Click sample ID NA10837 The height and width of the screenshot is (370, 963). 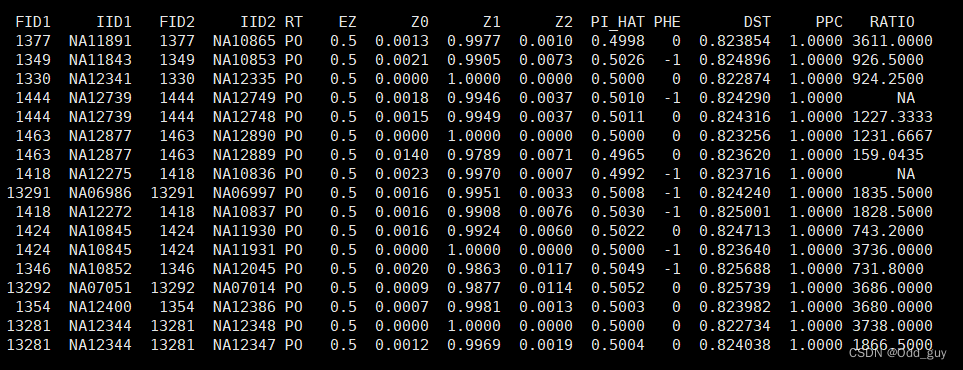tap(244, 213)
